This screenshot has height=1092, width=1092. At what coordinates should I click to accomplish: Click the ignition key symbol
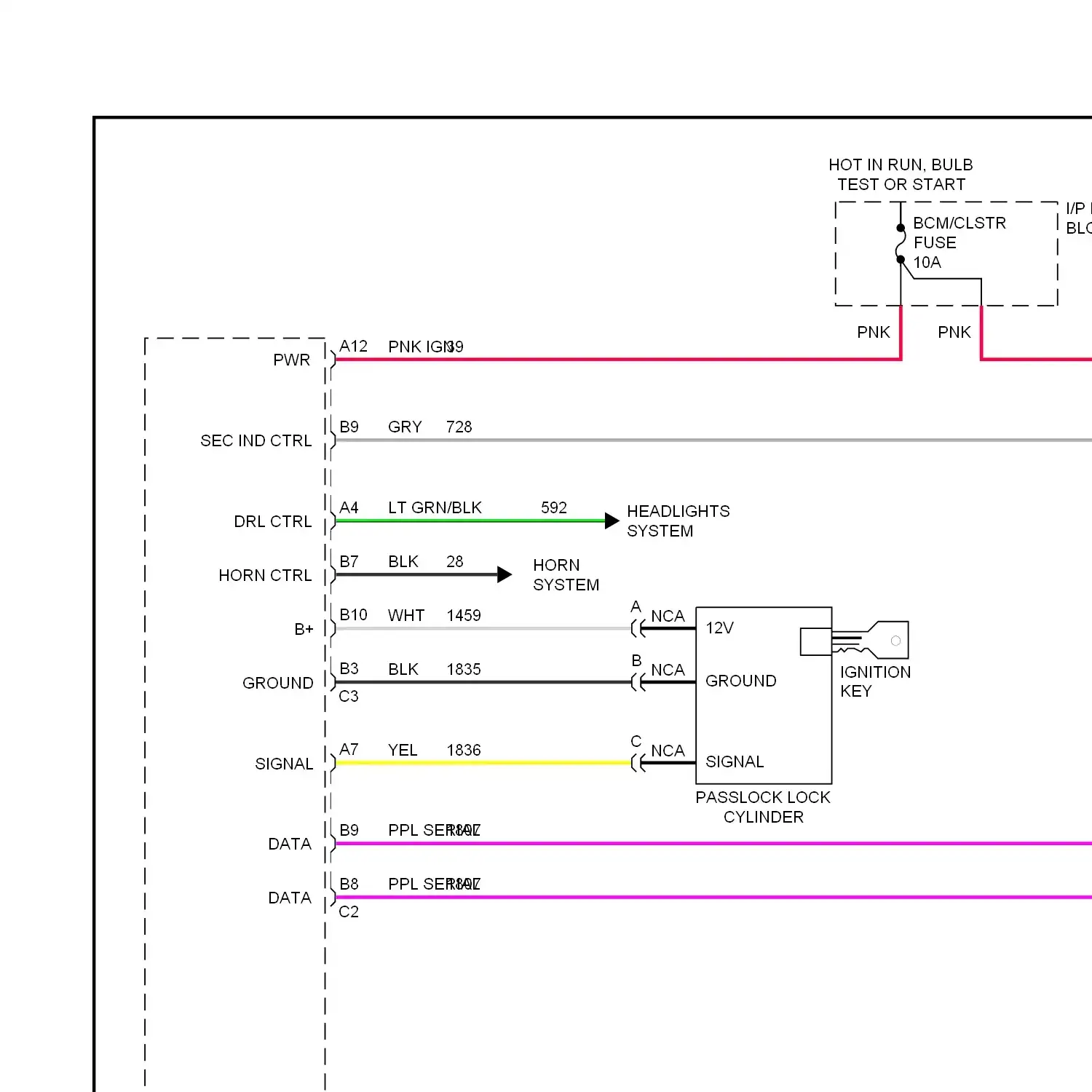870,641
